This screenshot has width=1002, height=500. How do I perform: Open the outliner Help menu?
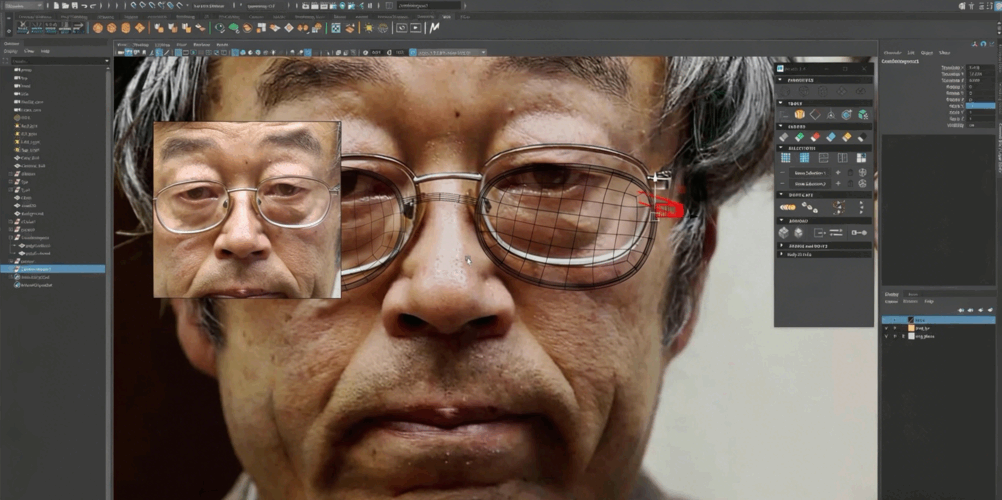coord(45,51)
